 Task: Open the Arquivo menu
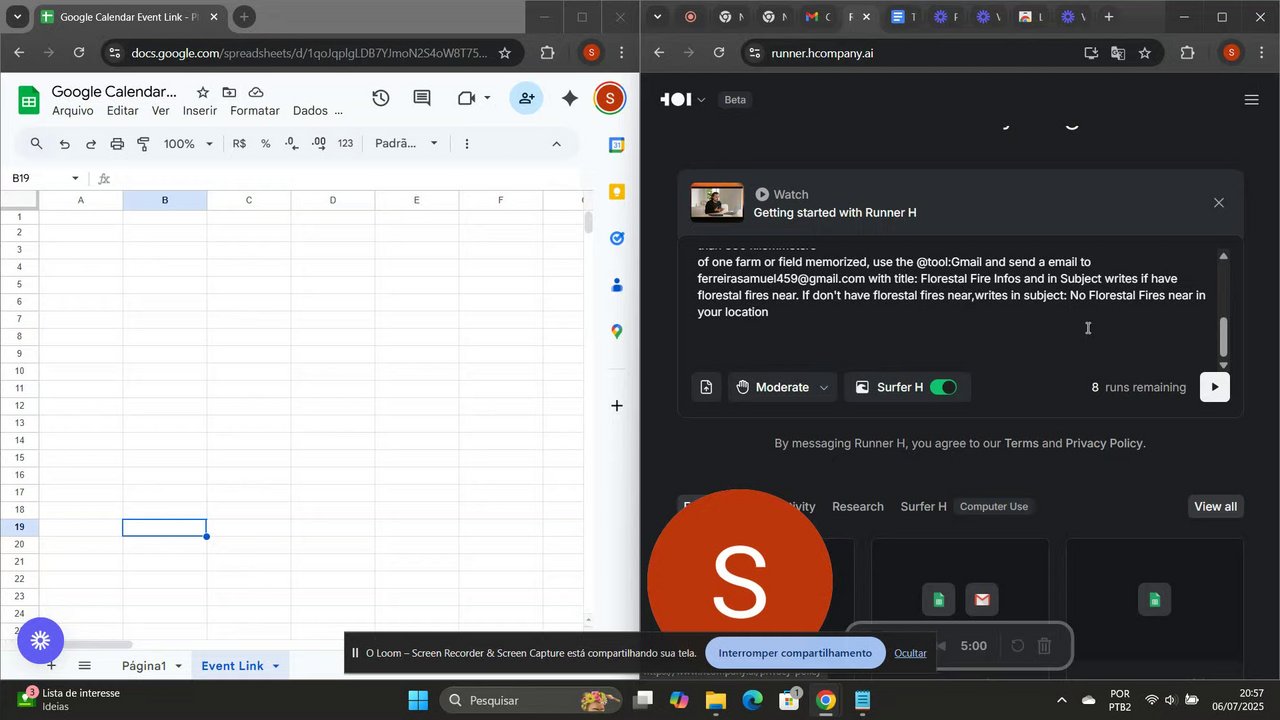[73, 111]
